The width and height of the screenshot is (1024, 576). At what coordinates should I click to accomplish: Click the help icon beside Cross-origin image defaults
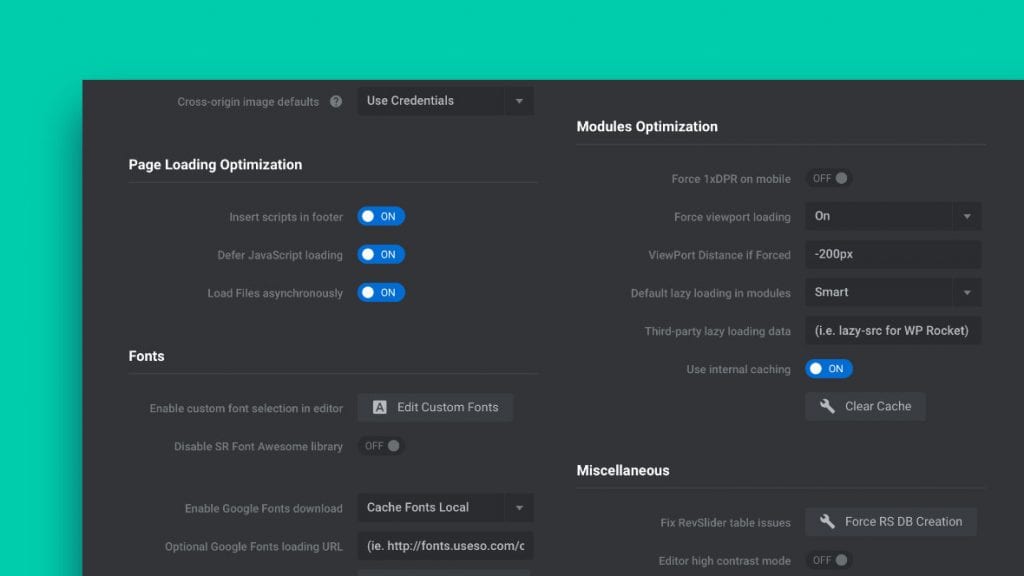(336, 101)
